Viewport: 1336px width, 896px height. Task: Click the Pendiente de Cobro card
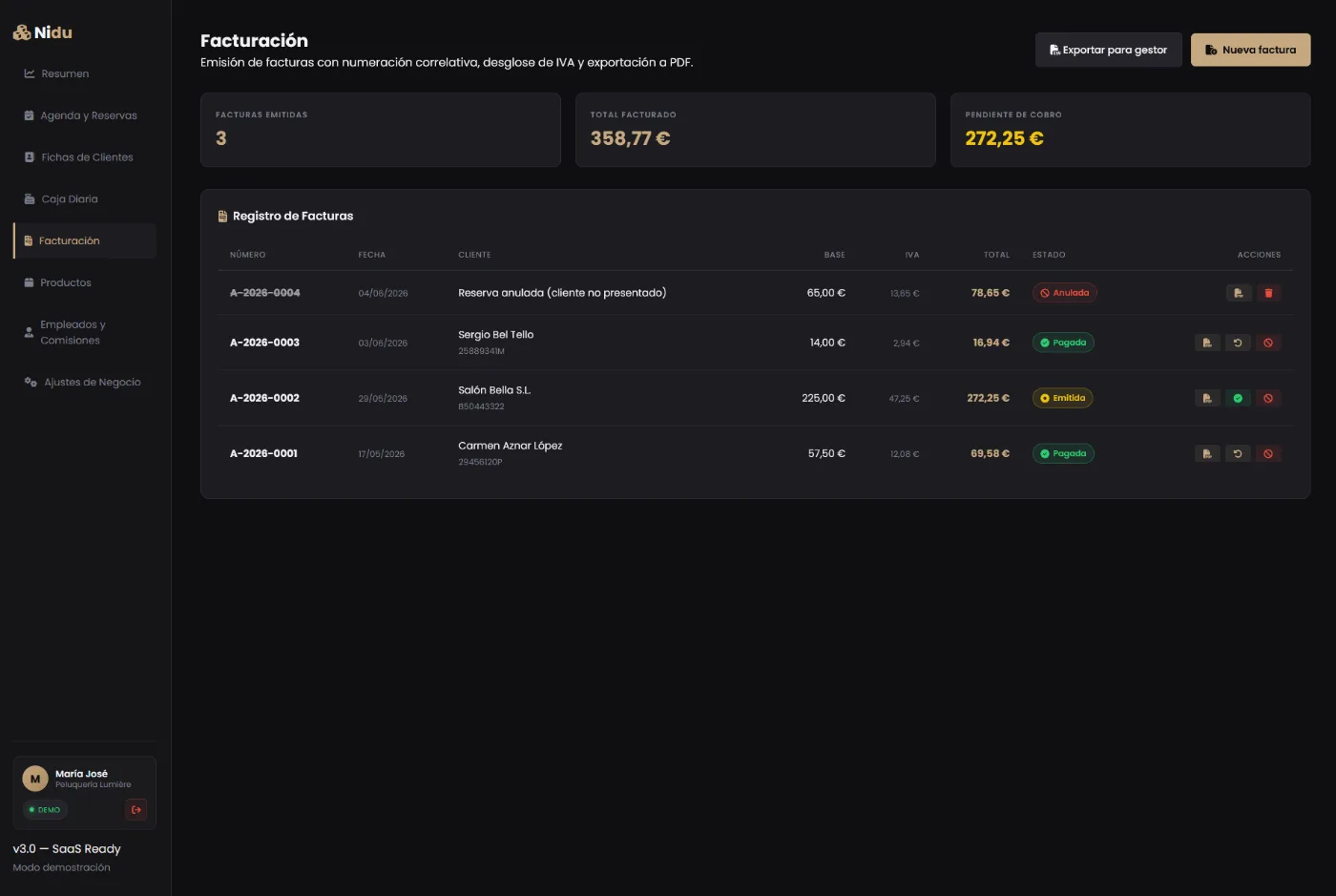pos(1130,130)
